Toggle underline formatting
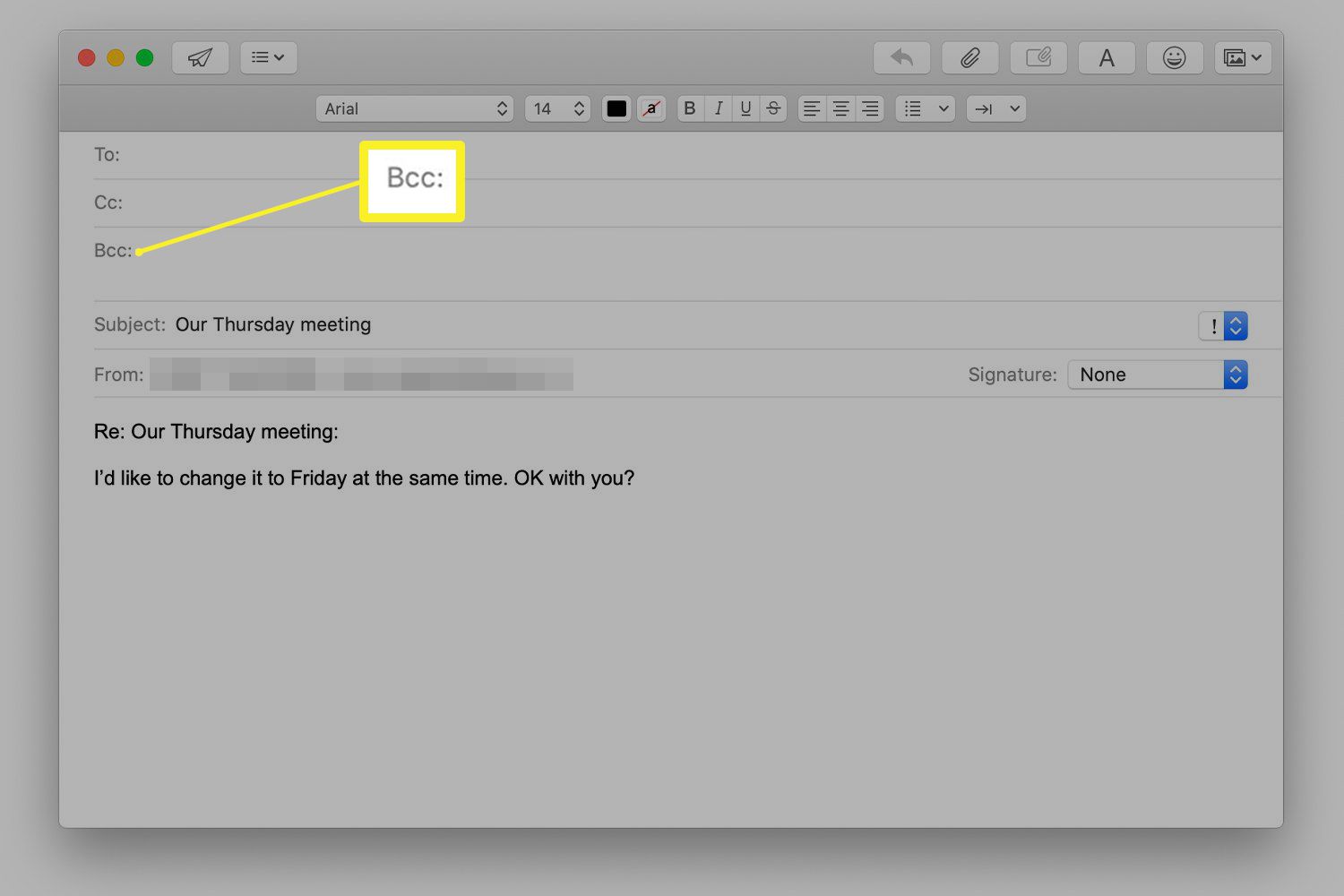The image size is (1344, 896). click(x=745, y=108)
